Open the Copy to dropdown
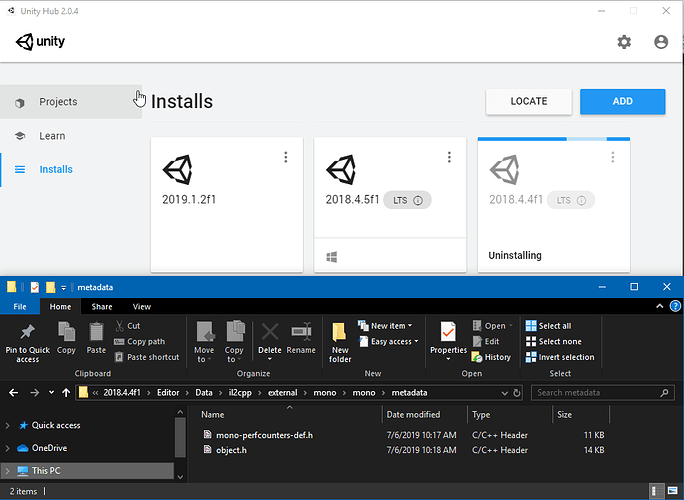The image size is (684, 500). [x=234, y=342]
